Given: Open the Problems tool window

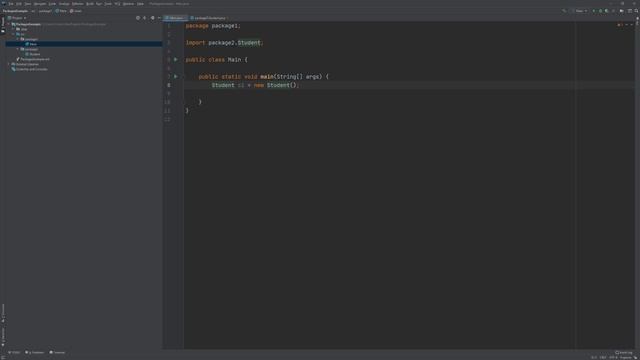Looking at the screenshot, I should (x=35, y=352).
